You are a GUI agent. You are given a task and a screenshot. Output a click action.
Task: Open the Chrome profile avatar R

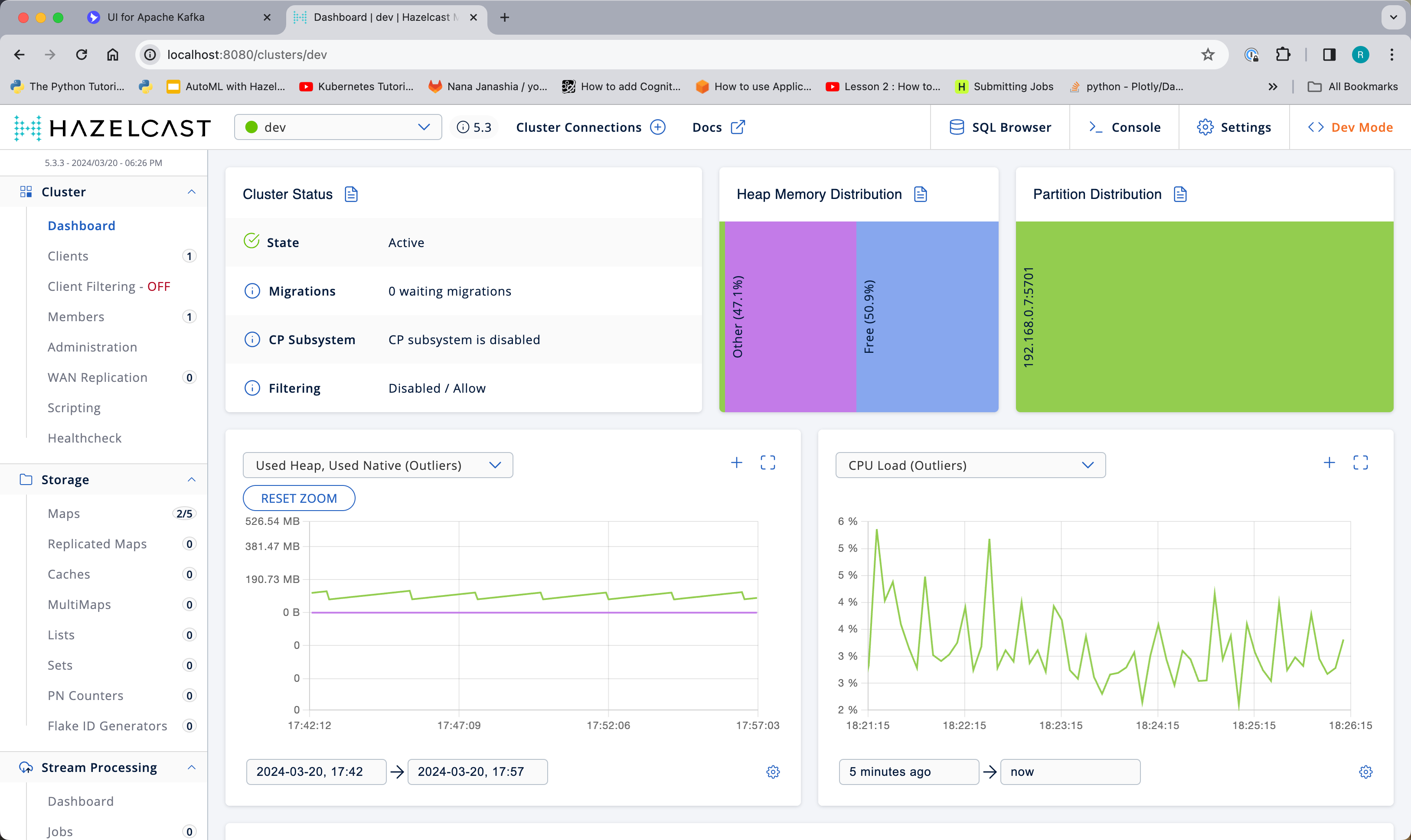(x=1361, y=55)
